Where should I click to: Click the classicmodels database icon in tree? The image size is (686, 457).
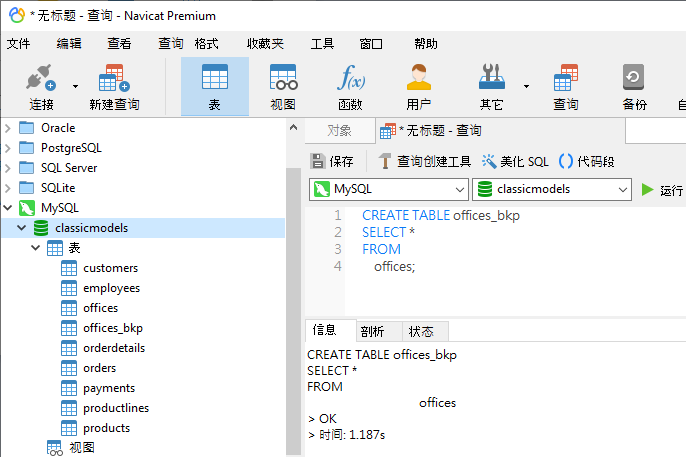41,228
